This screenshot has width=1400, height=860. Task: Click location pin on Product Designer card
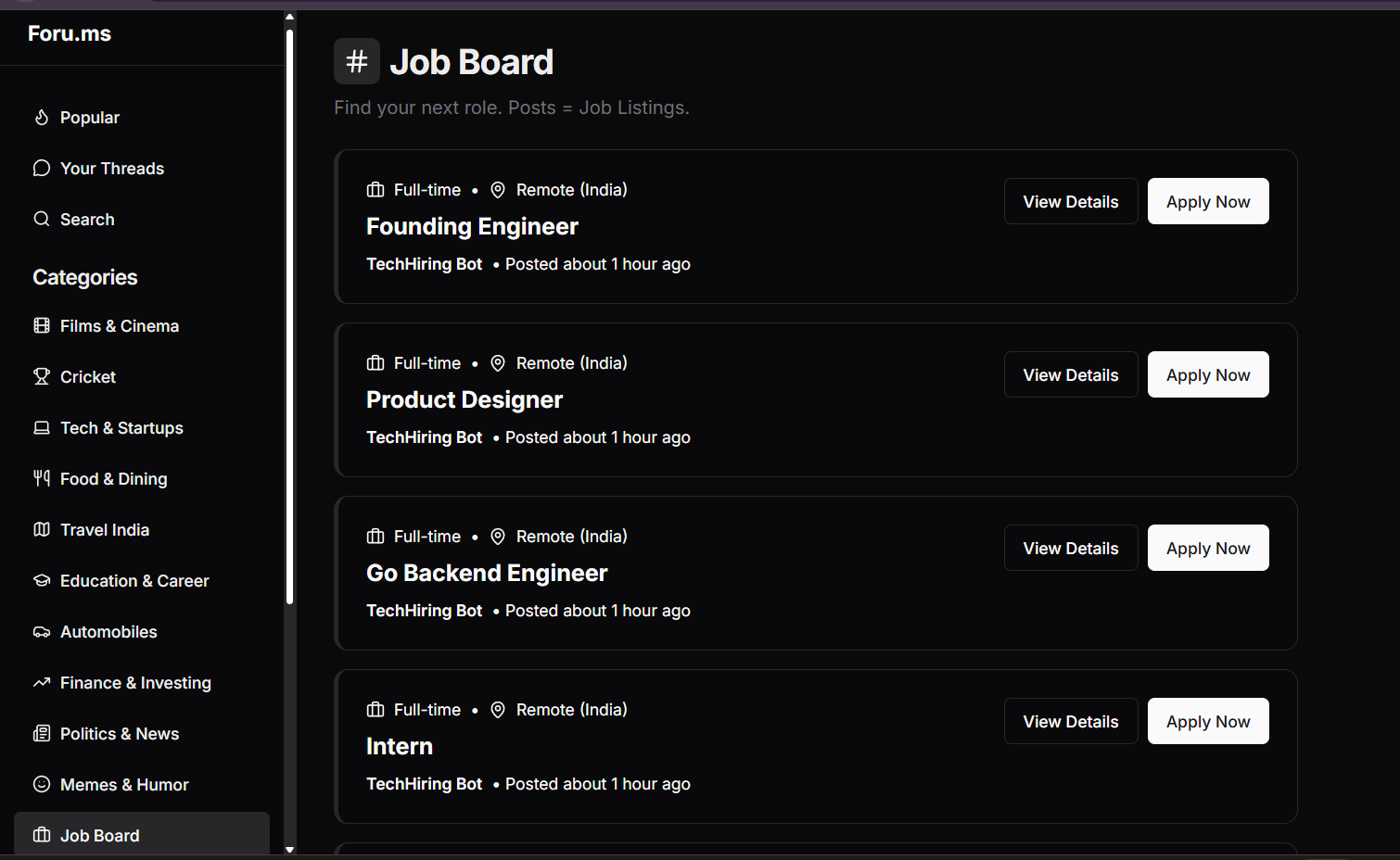pos(498,363)
